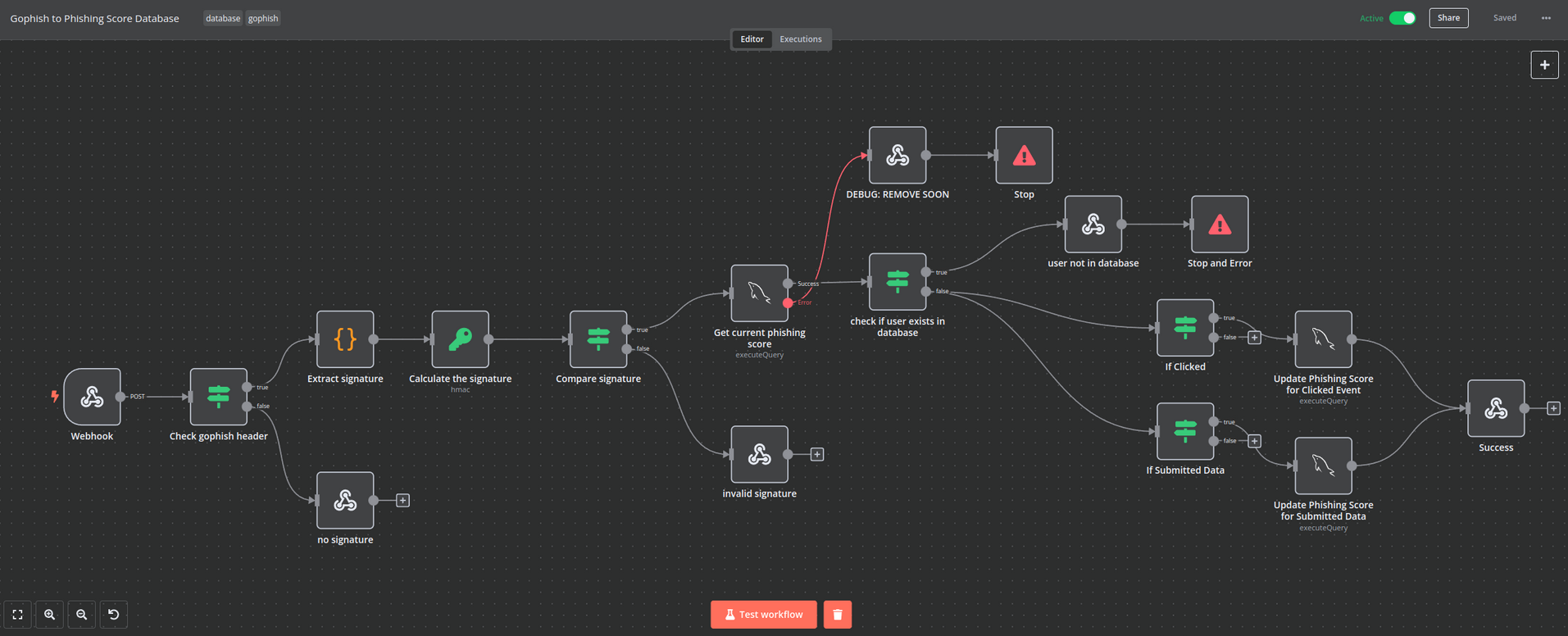Select the red Stop and Error node

1219,225
